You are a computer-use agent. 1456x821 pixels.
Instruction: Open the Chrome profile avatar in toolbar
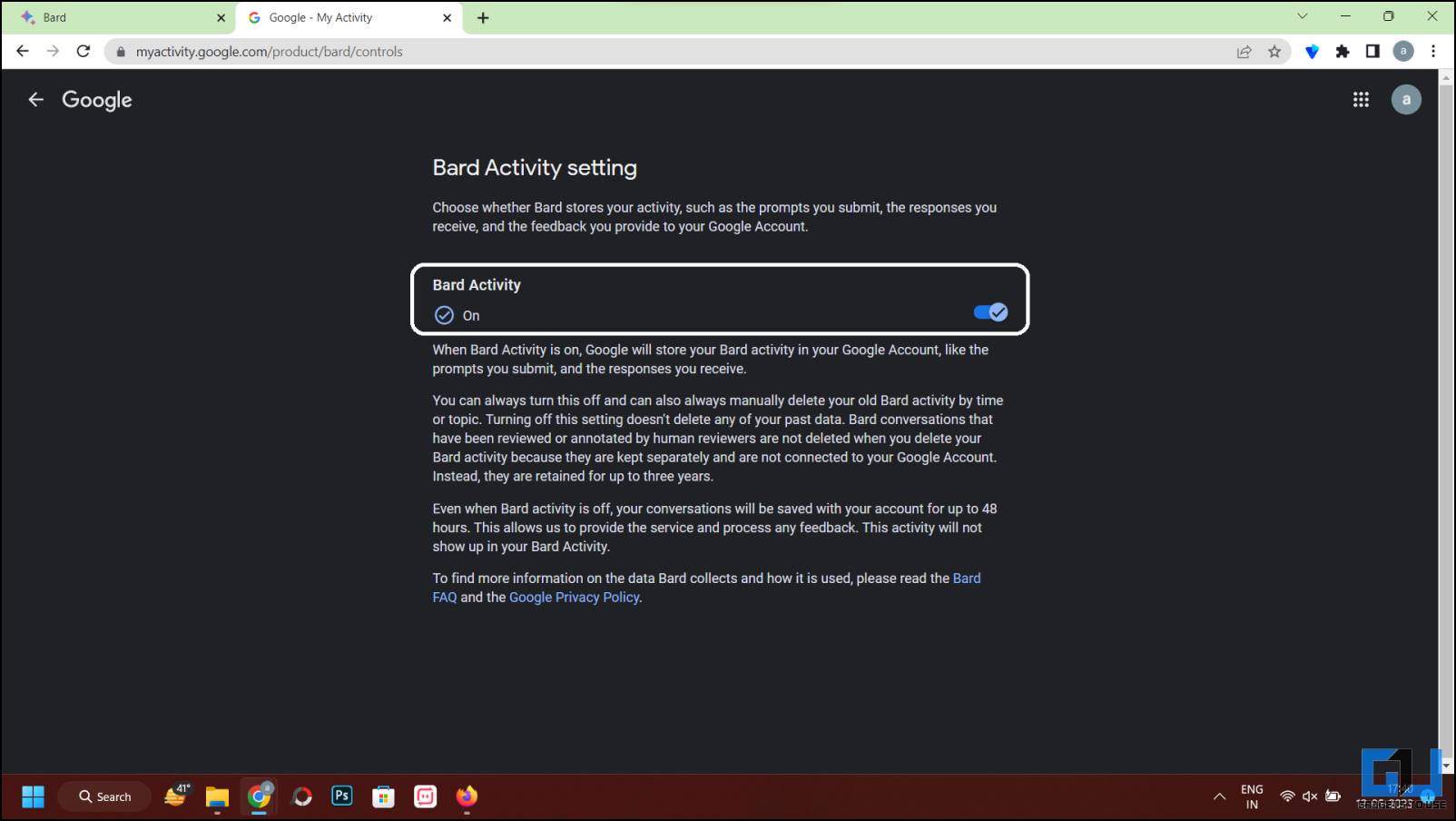click(1403, 52)
